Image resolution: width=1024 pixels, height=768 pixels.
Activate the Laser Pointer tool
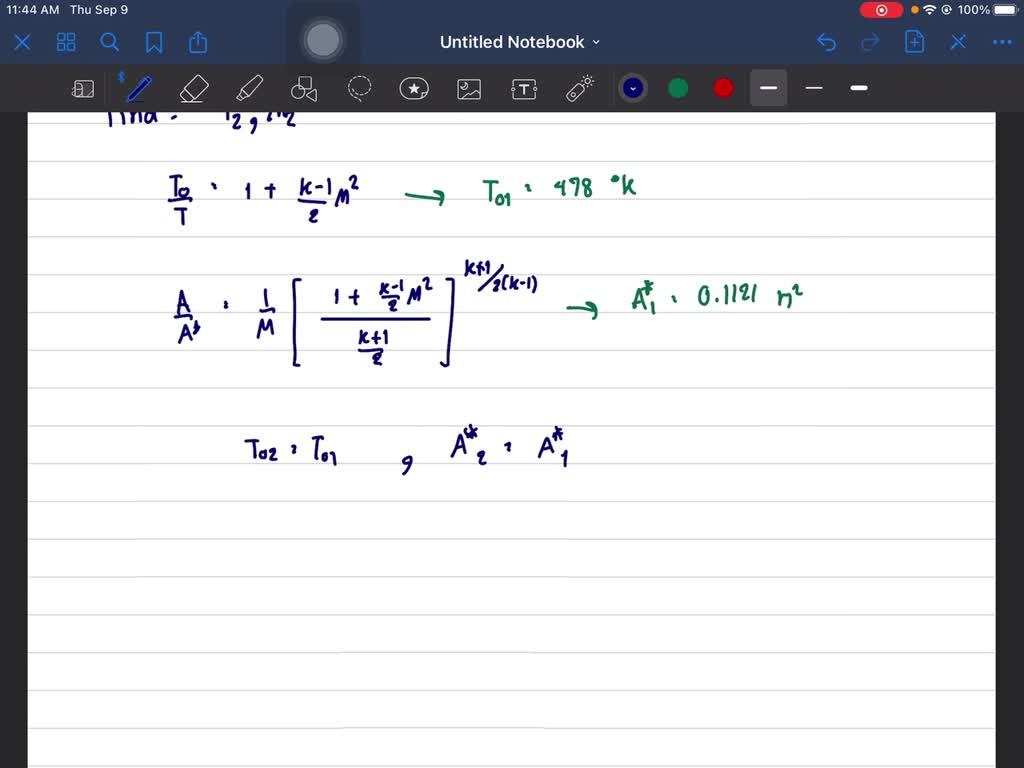pos(578,88)
